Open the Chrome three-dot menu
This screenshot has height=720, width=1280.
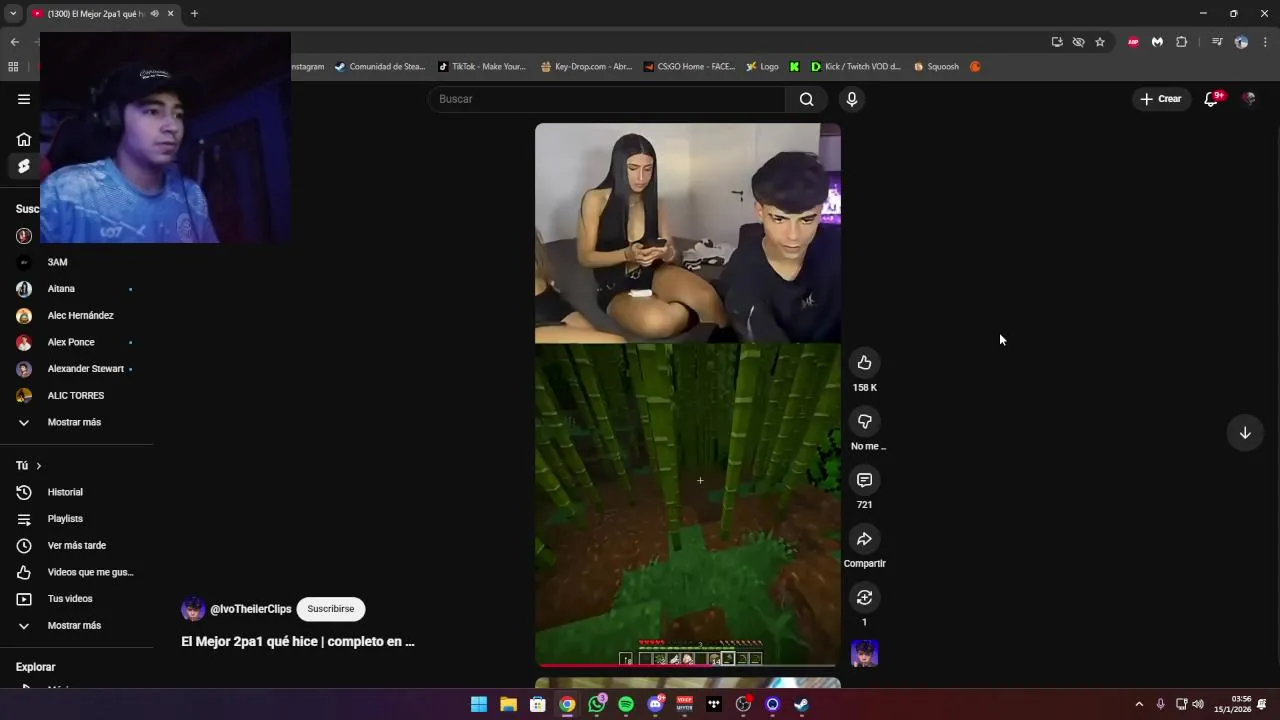point(1266,42)
